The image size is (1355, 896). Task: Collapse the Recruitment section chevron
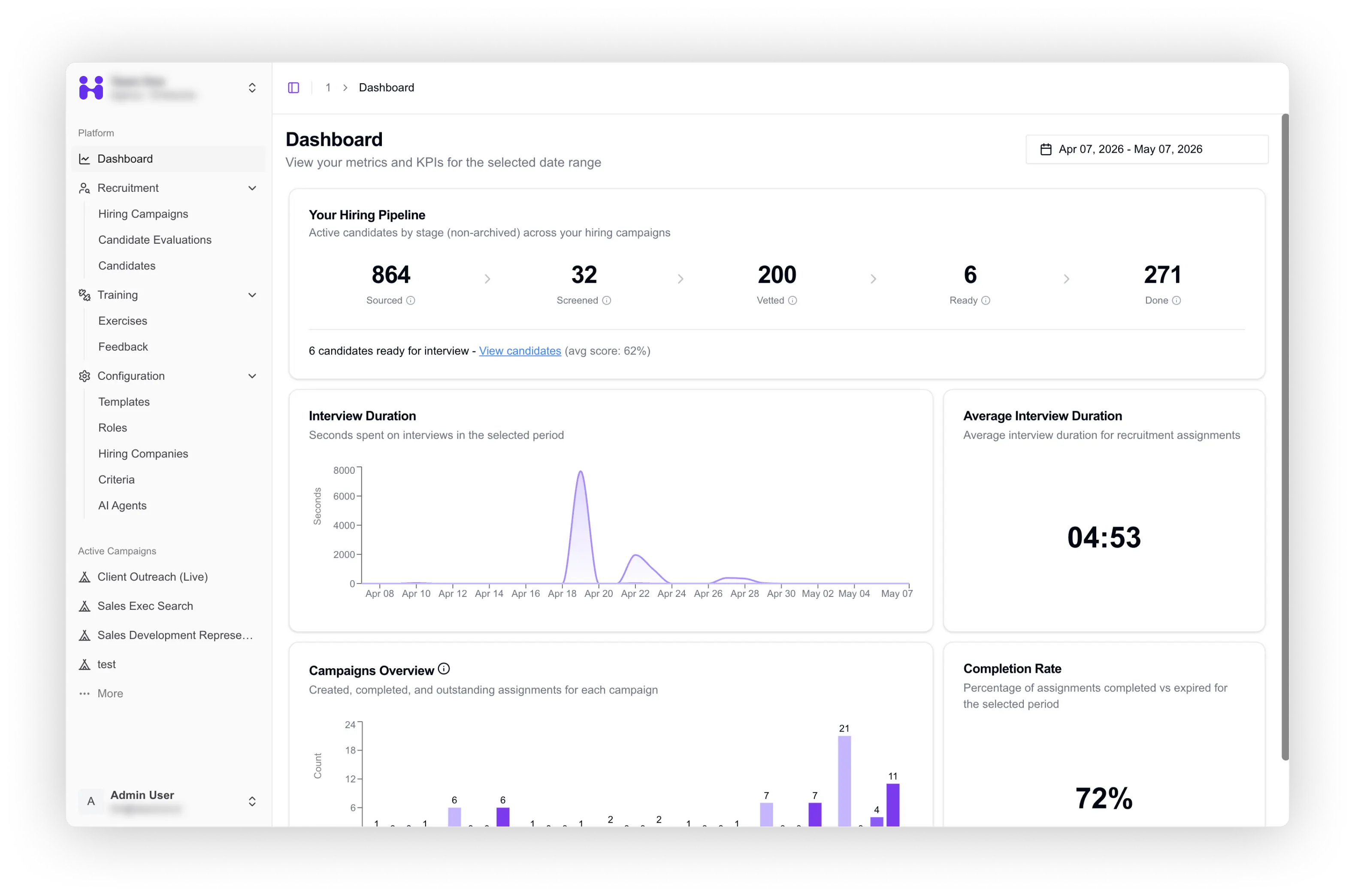252,188
